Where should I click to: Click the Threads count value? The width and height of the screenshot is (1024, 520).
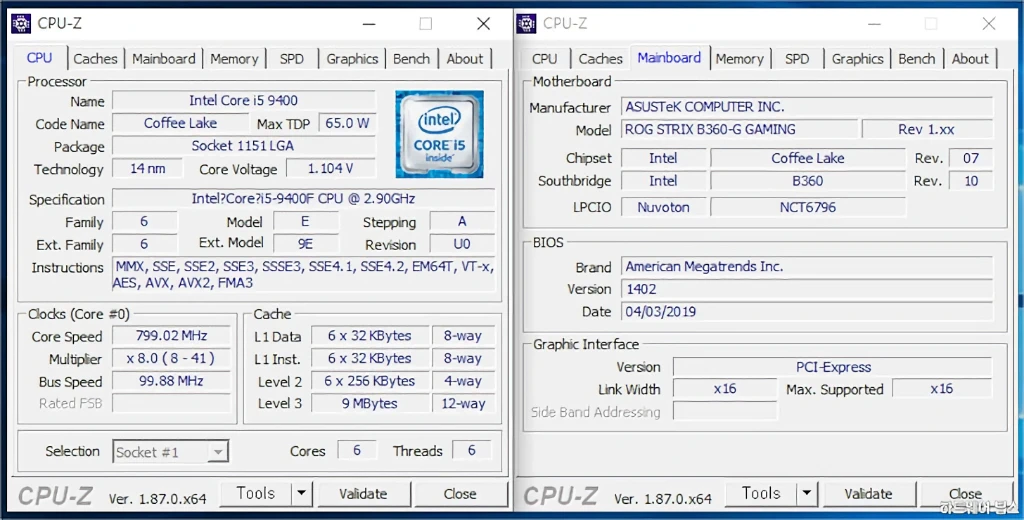[x=472, y=450]
